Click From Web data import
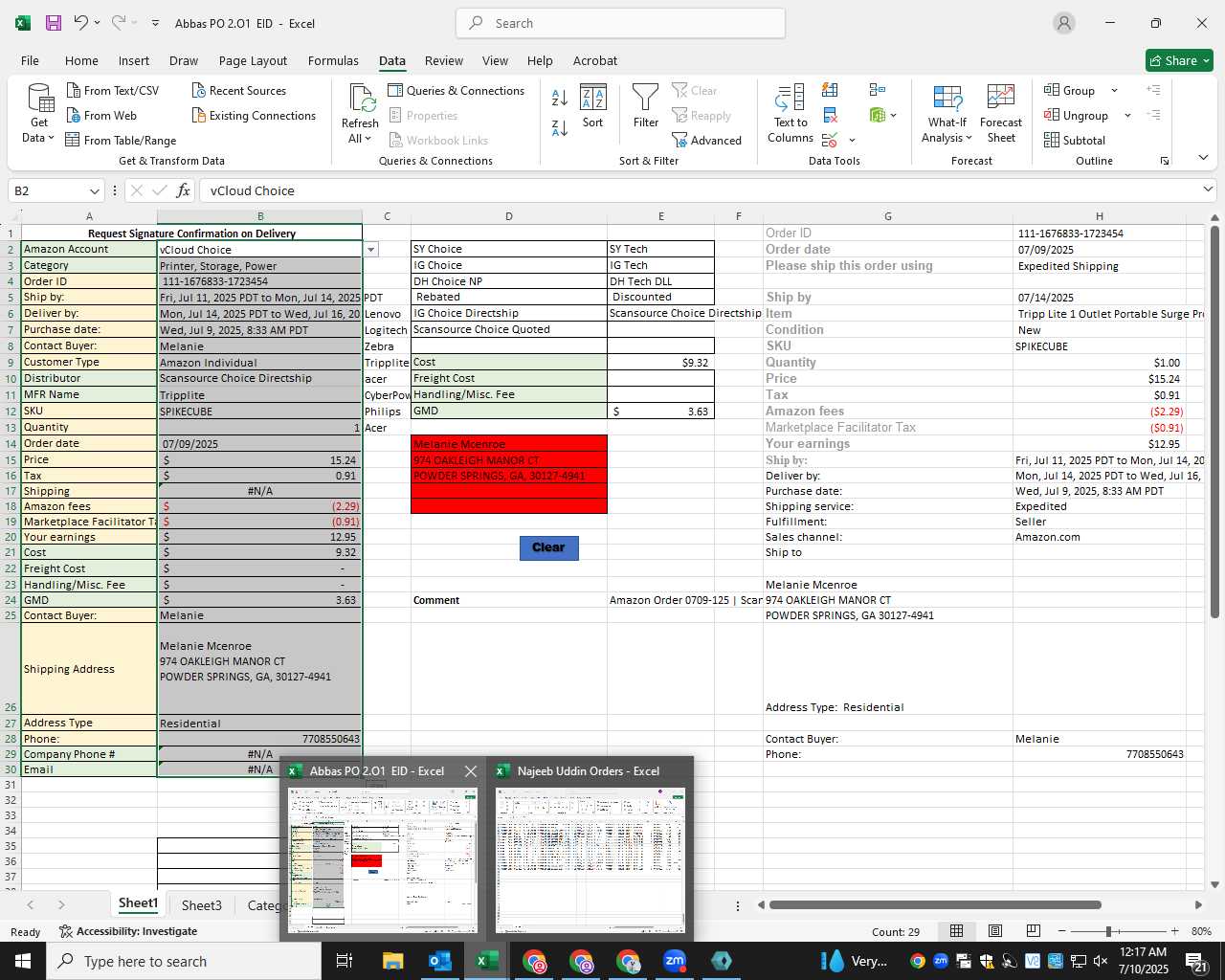Image resolution: width=1225 pixels, height=980 pixels. 101,115
